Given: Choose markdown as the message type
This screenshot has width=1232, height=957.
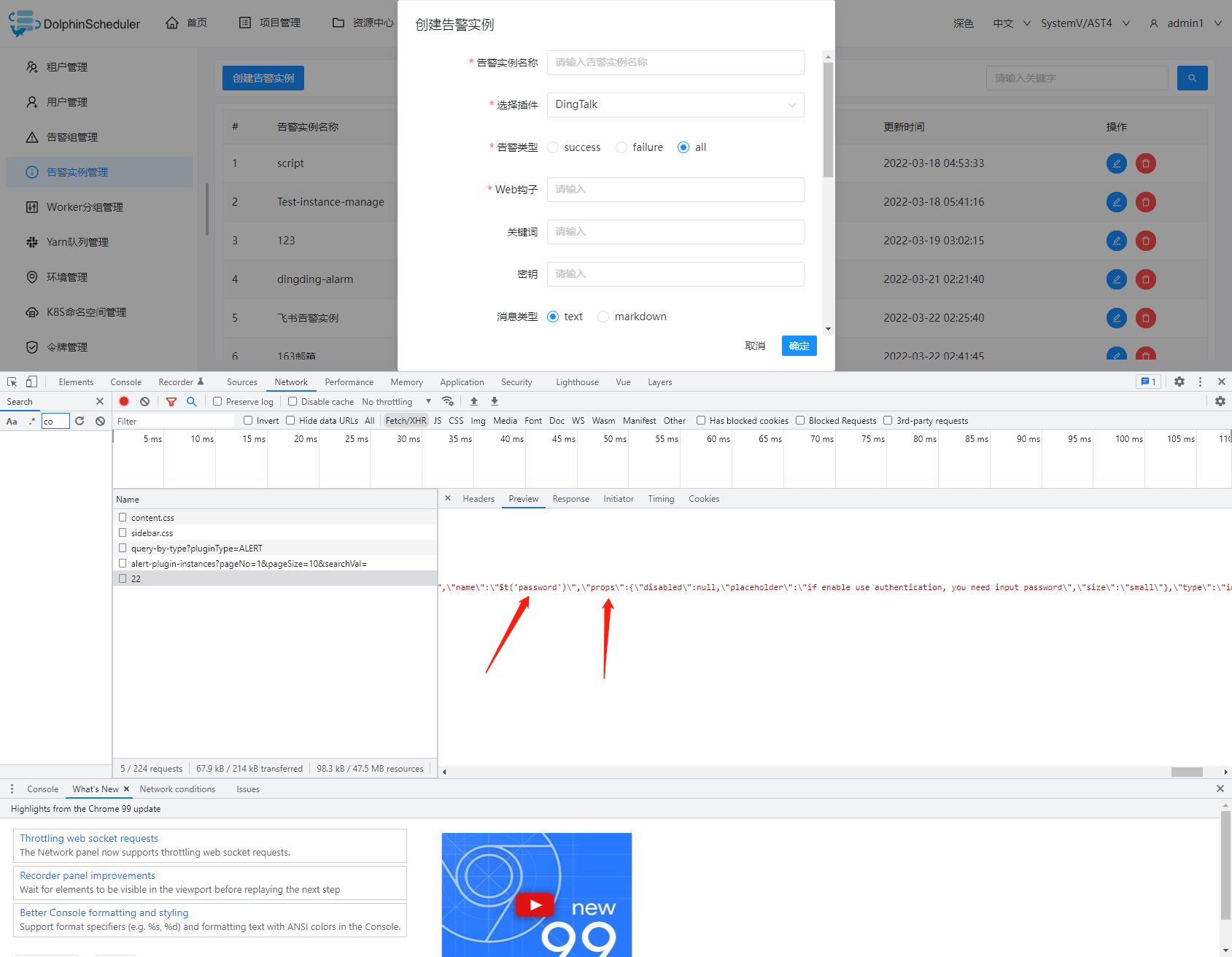Looking at the screenshot, I should (603, 316).
